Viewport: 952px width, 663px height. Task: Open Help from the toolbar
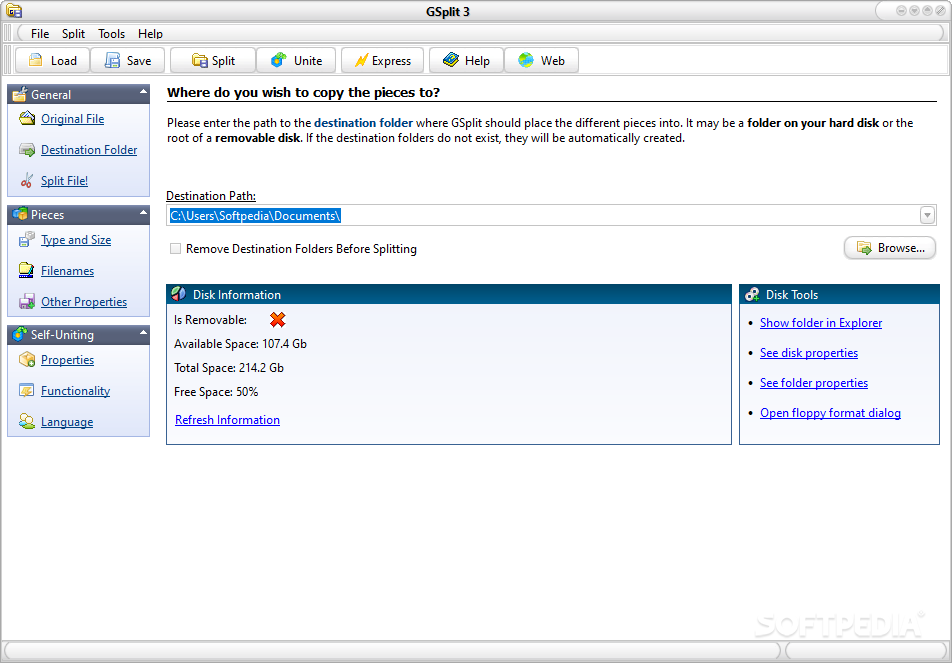tap(466, 61)
